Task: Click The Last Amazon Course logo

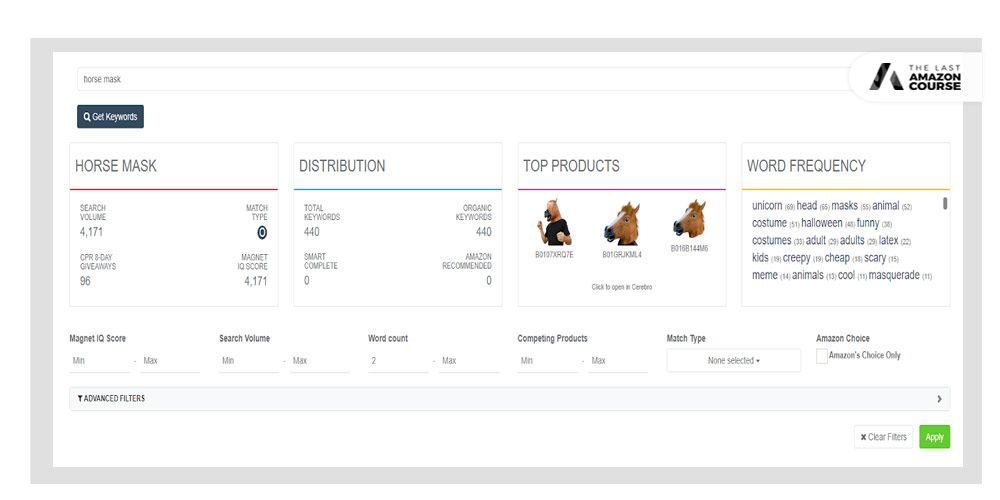Action: (915, 78)
